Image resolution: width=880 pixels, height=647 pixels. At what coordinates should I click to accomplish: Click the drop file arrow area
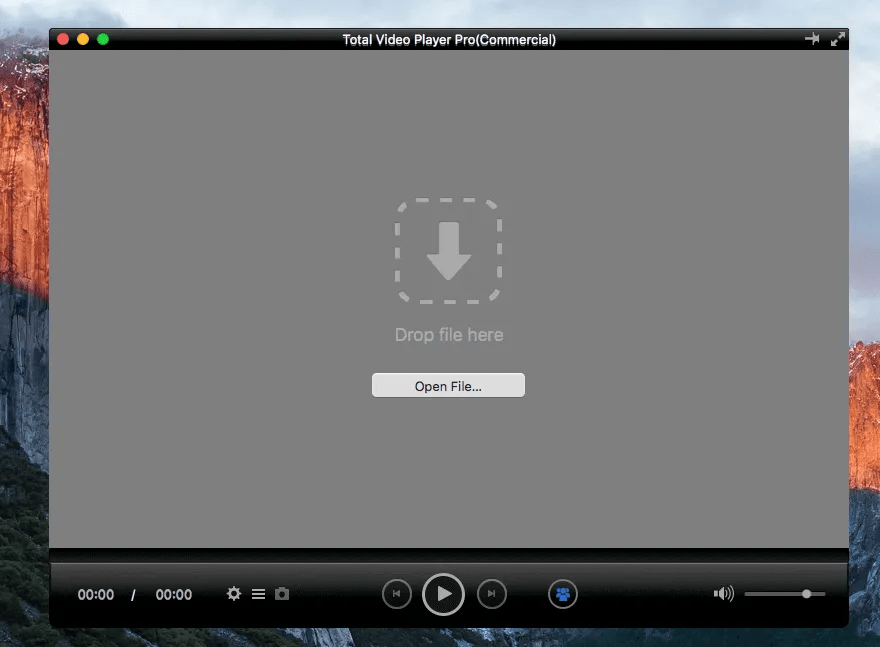(x=448, y=251)
